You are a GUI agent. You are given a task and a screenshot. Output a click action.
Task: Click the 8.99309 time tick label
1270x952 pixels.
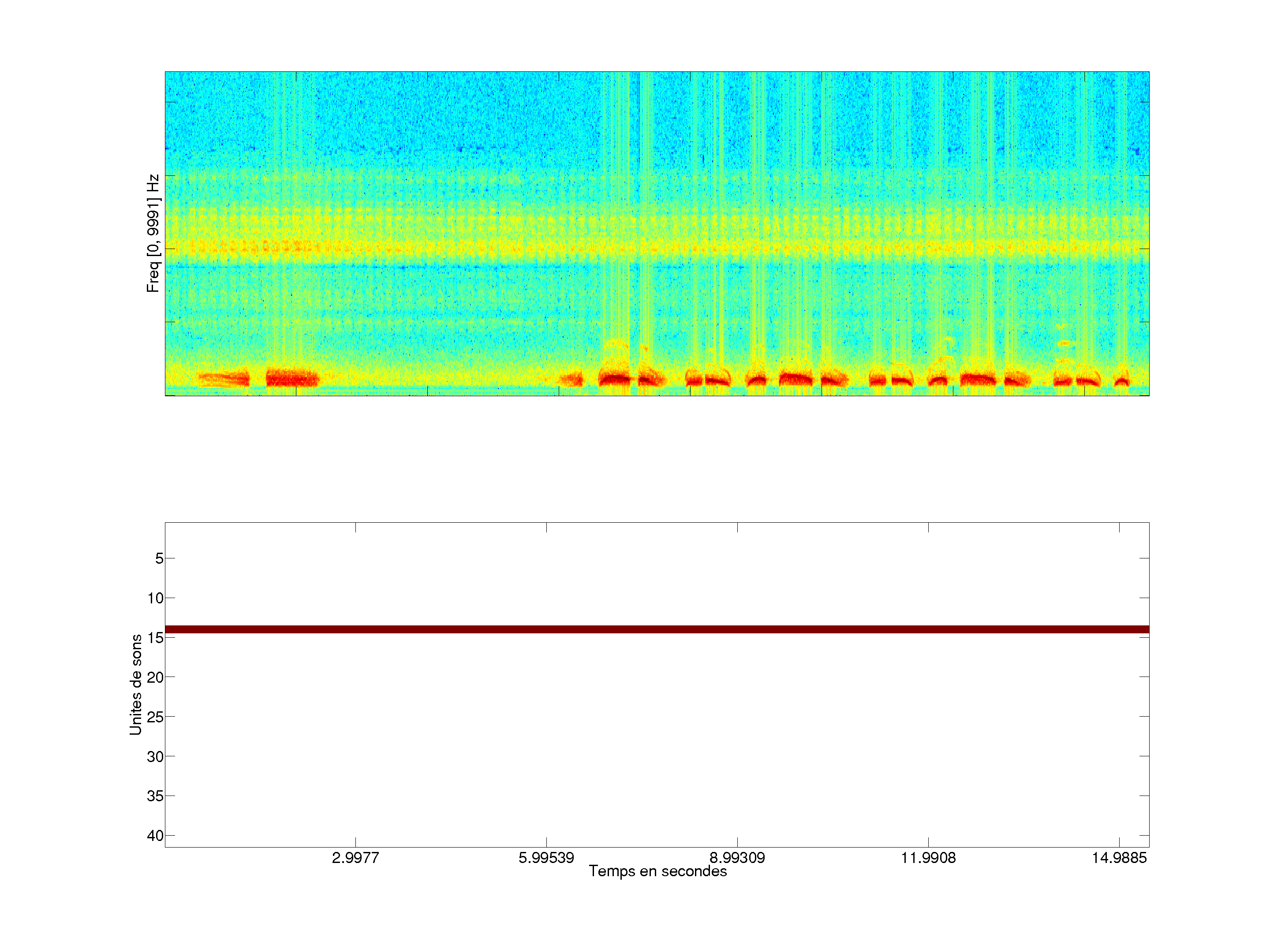(x=737, y=858)
